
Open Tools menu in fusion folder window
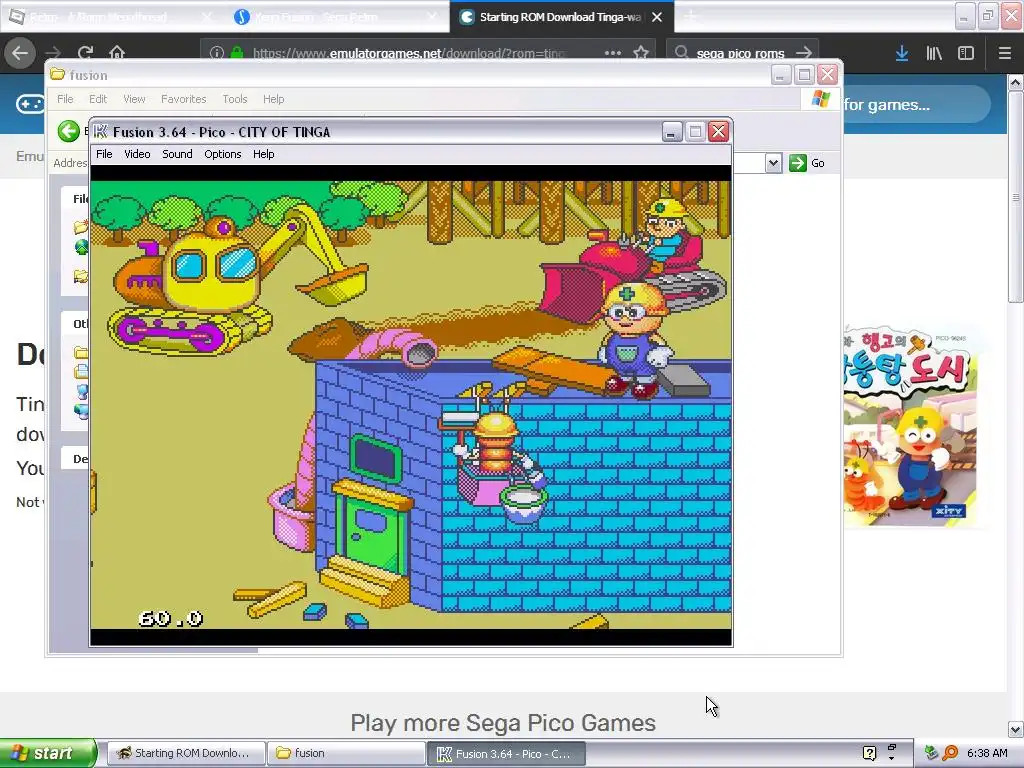coord(234,99)
